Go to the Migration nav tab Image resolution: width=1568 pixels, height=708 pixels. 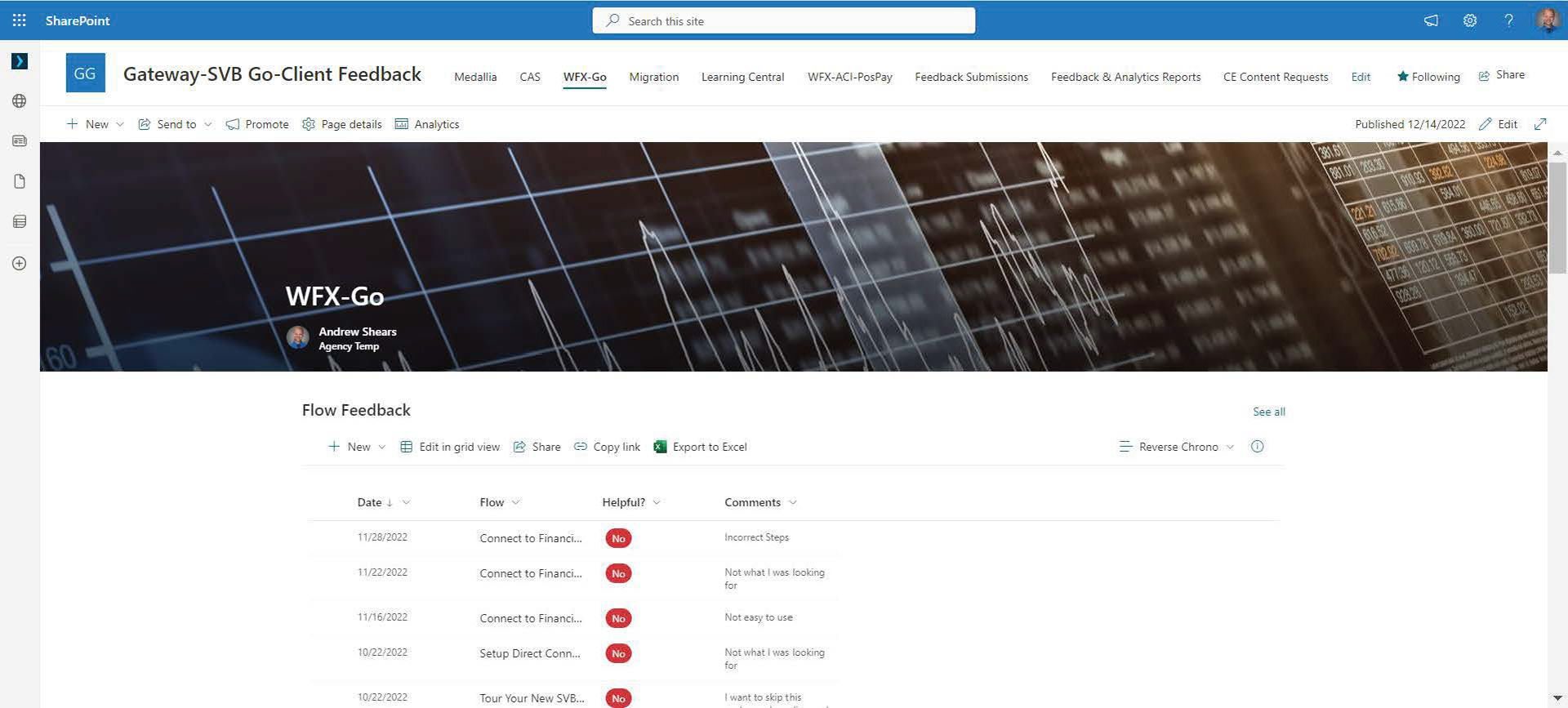click(x=654, y=77)
